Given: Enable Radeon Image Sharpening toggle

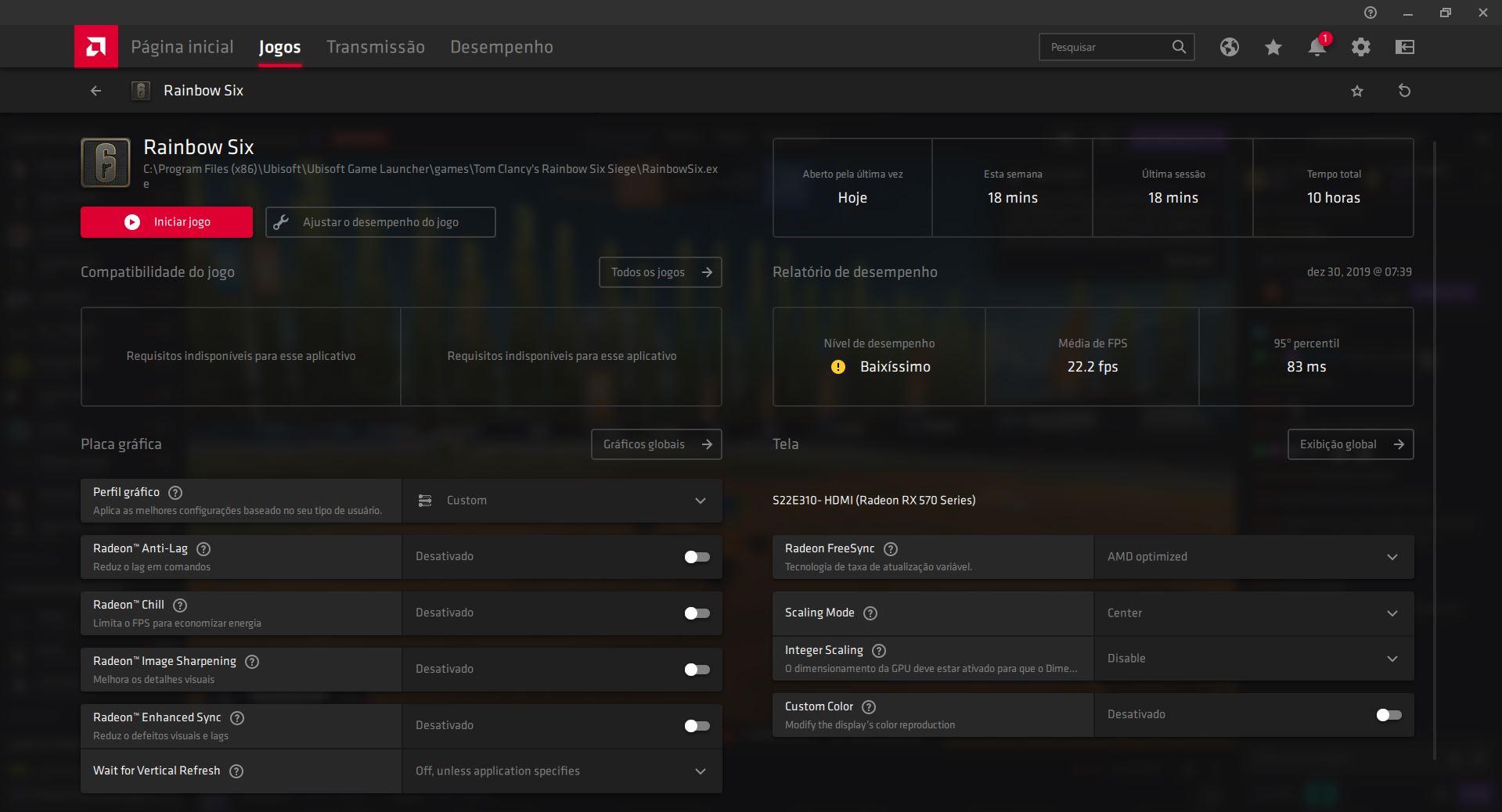Looking at the screenshot, I should tap(696, 670).
